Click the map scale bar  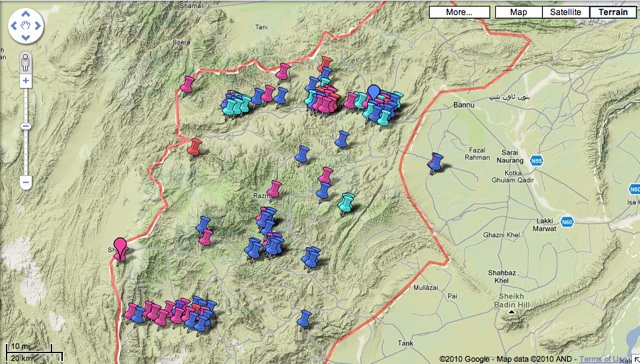coord(34,352)
